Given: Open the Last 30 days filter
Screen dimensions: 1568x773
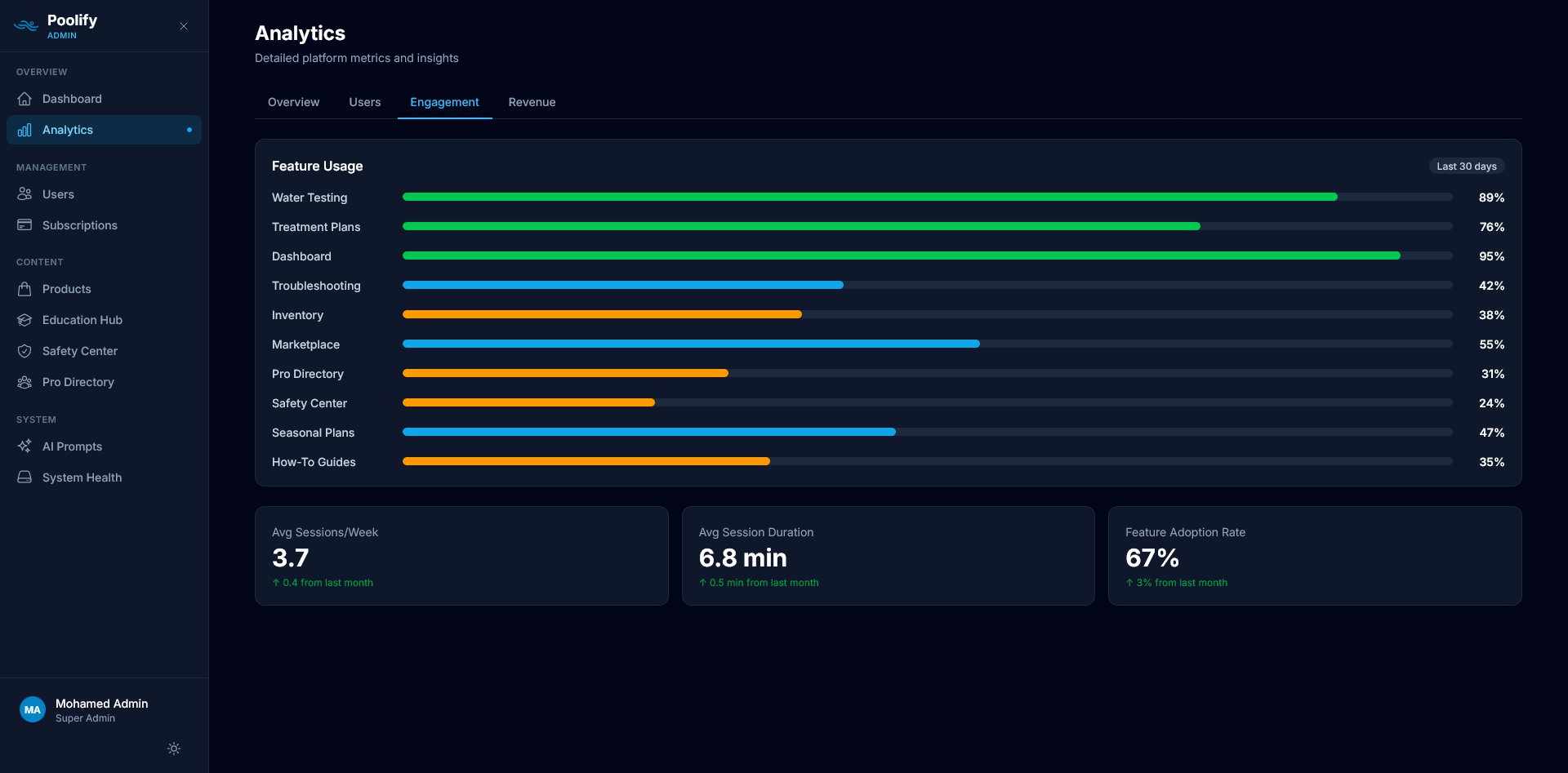Looking at the screenshot, I should (x=1467, y=166).
